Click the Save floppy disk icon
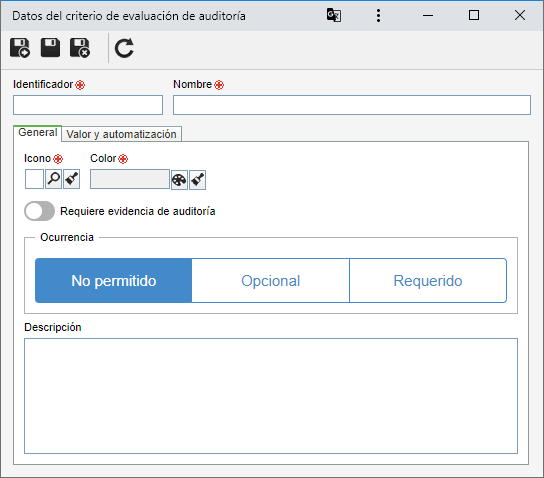544x478 pixels. click(50, 48)
